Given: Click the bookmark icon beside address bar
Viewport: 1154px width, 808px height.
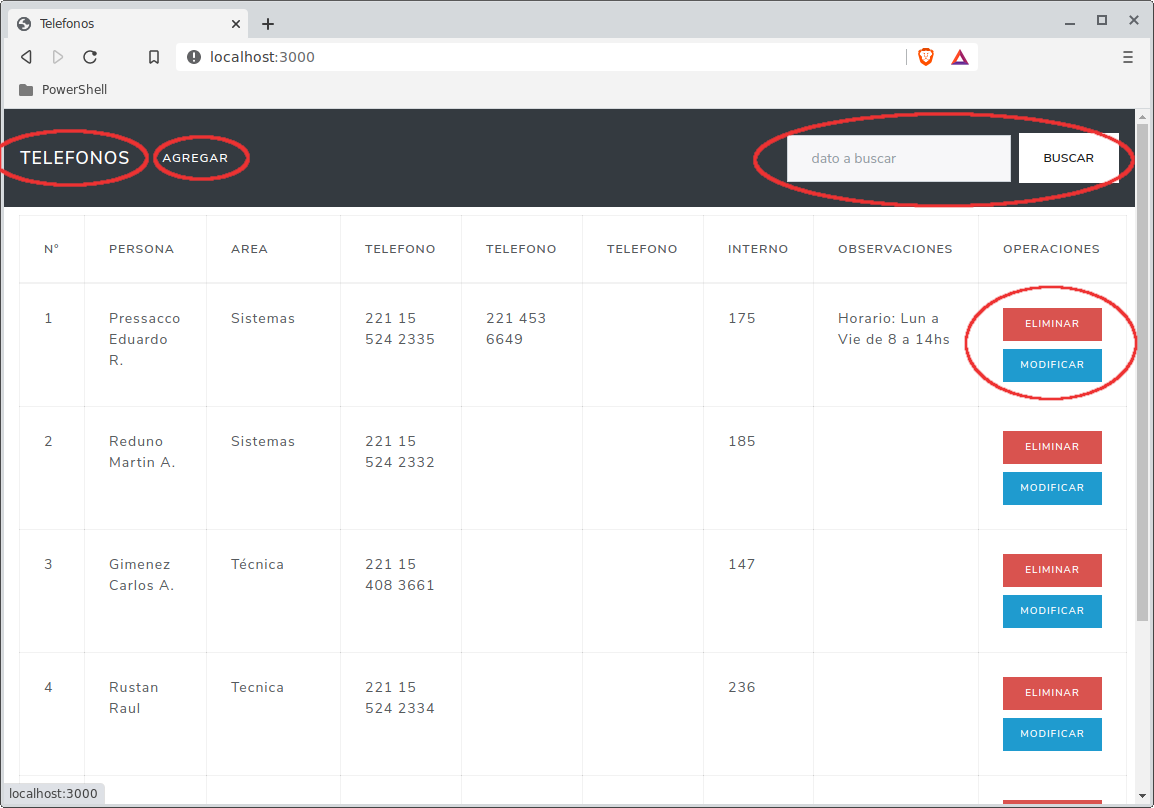Looking at the screenshot, I should pyautogui.click(x=154, y=57).
